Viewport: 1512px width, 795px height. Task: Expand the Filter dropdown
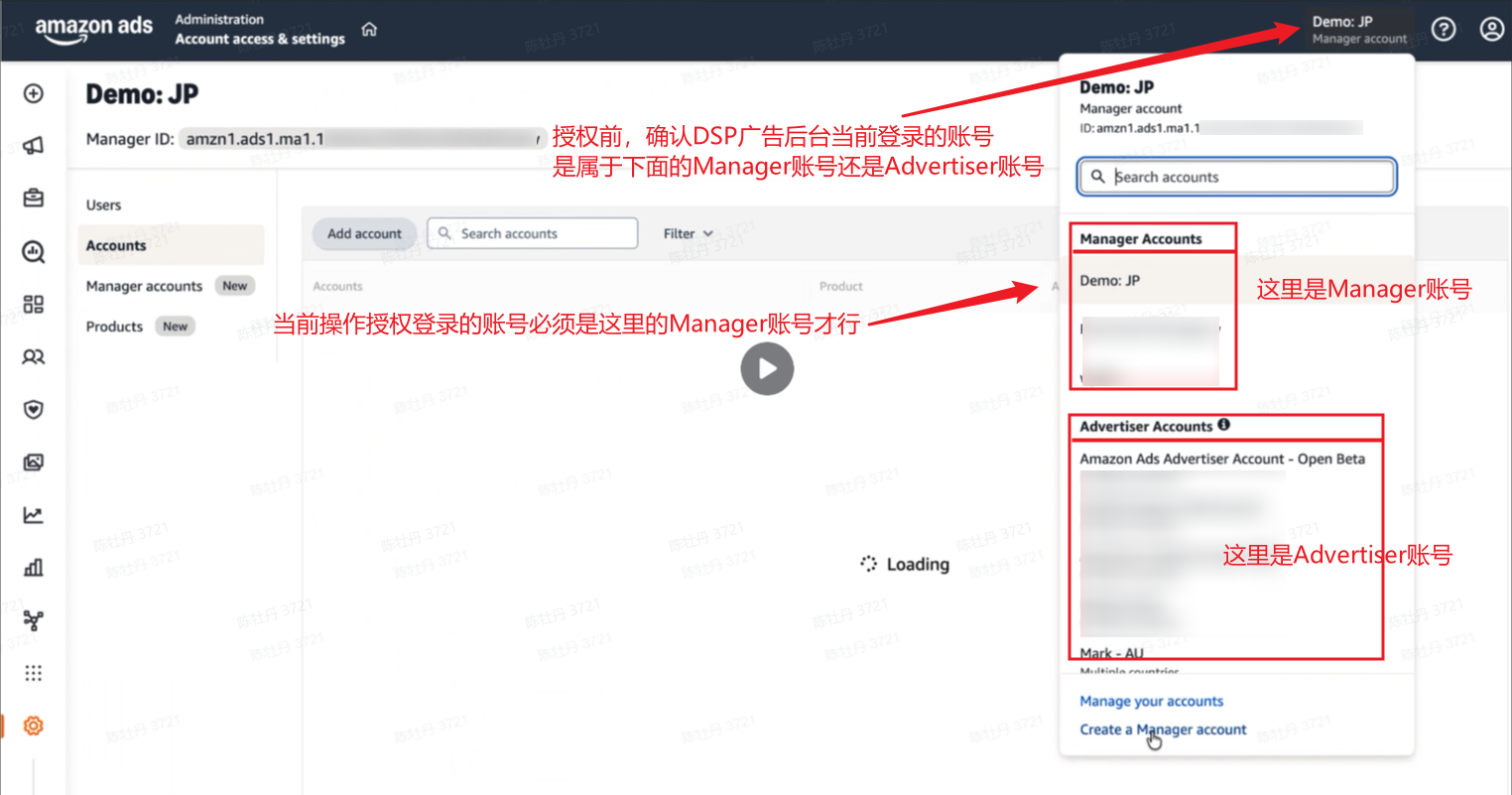click(x=689, y=233)
